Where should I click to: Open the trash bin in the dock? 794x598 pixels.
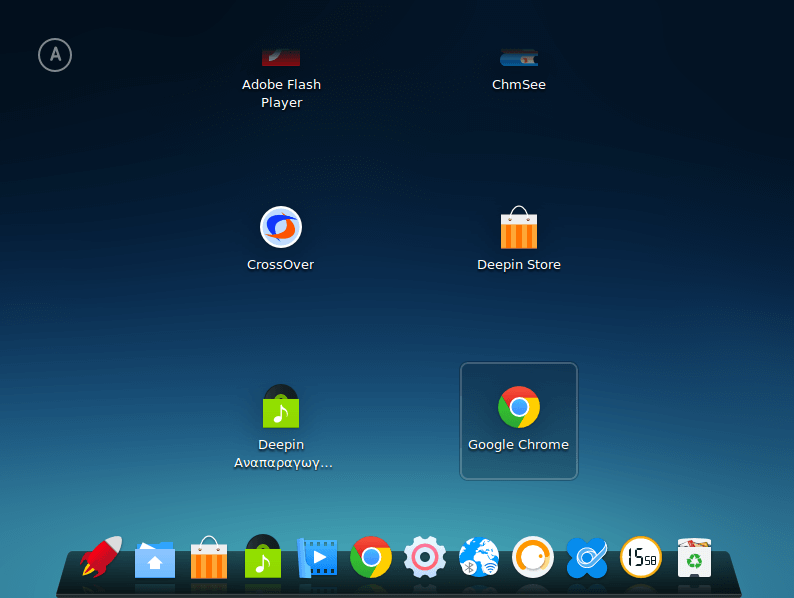pyautogui.click(x=694, y=558)
